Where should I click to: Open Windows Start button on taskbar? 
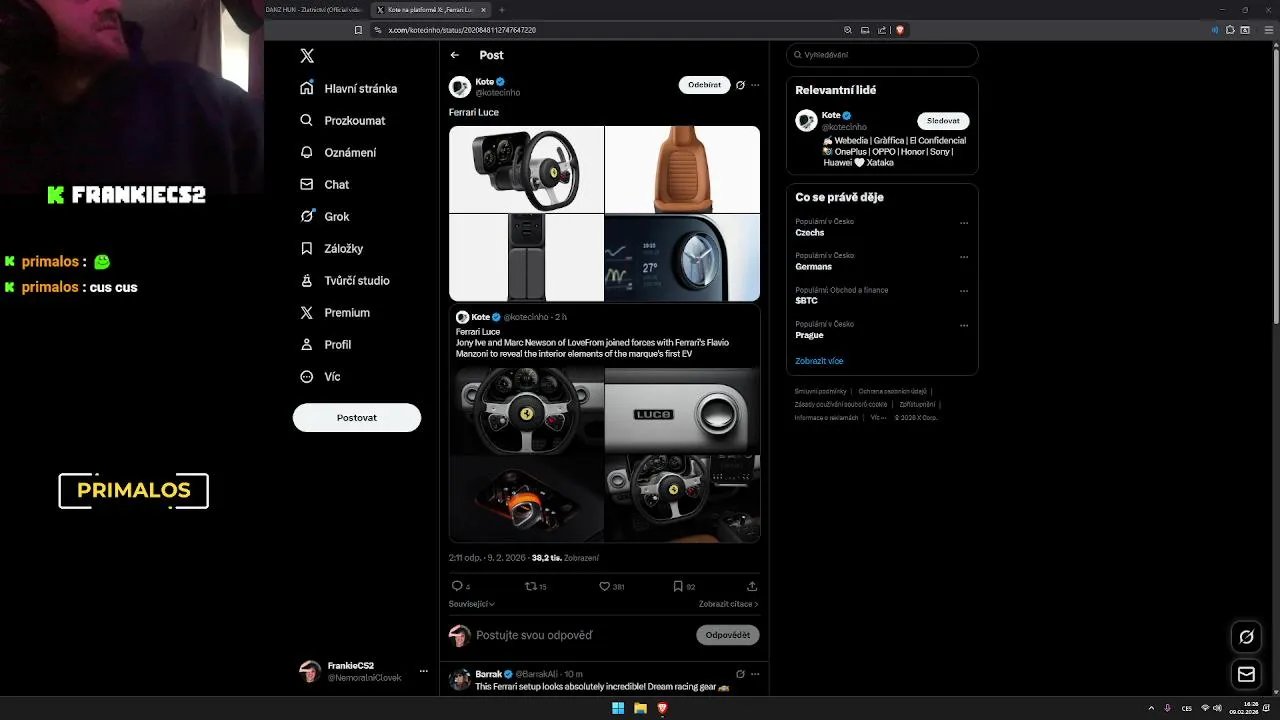(618, 708)
